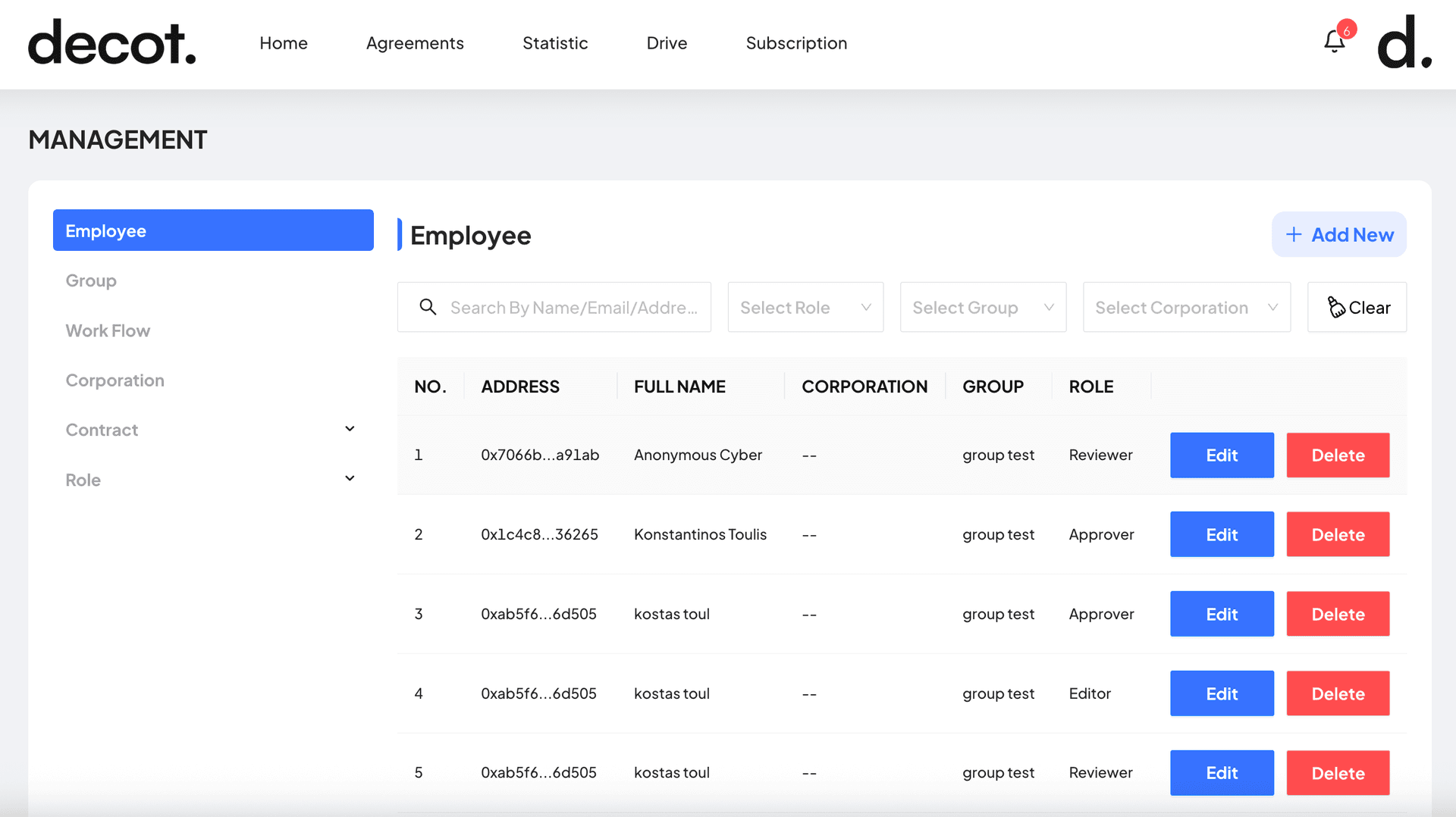Focus the Search By Name/Email/Address field
Image resolution: width=1456 pixels, height=817 pixels.
554,307
